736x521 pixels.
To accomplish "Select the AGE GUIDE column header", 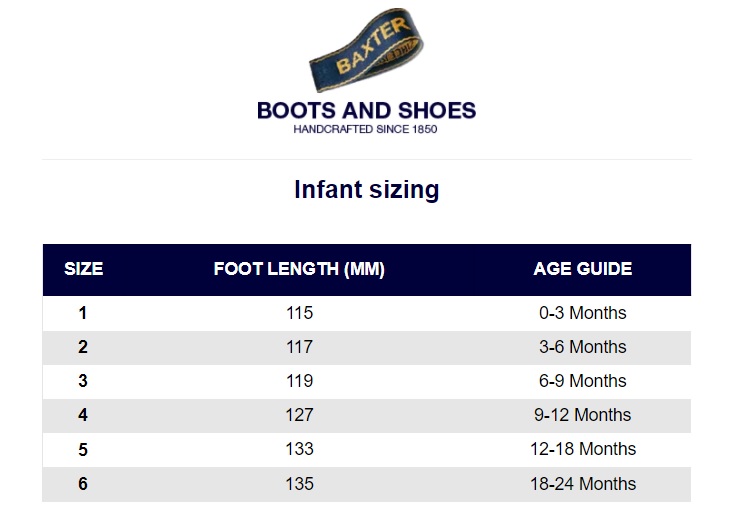I will pyautogui.click(x=583, y=269).
